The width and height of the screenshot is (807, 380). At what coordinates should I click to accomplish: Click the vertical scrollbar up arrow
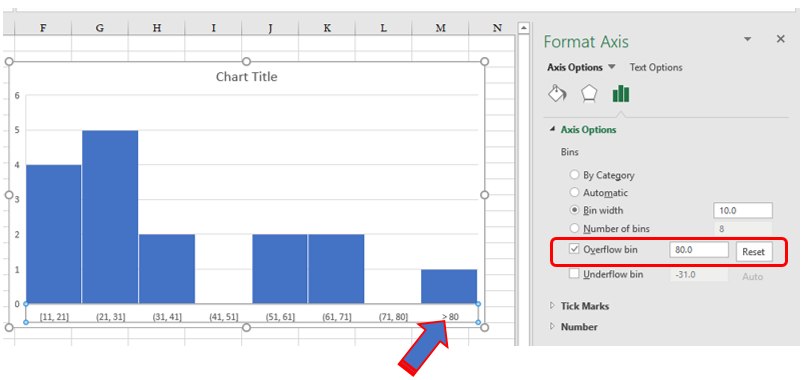coord(523,28)
